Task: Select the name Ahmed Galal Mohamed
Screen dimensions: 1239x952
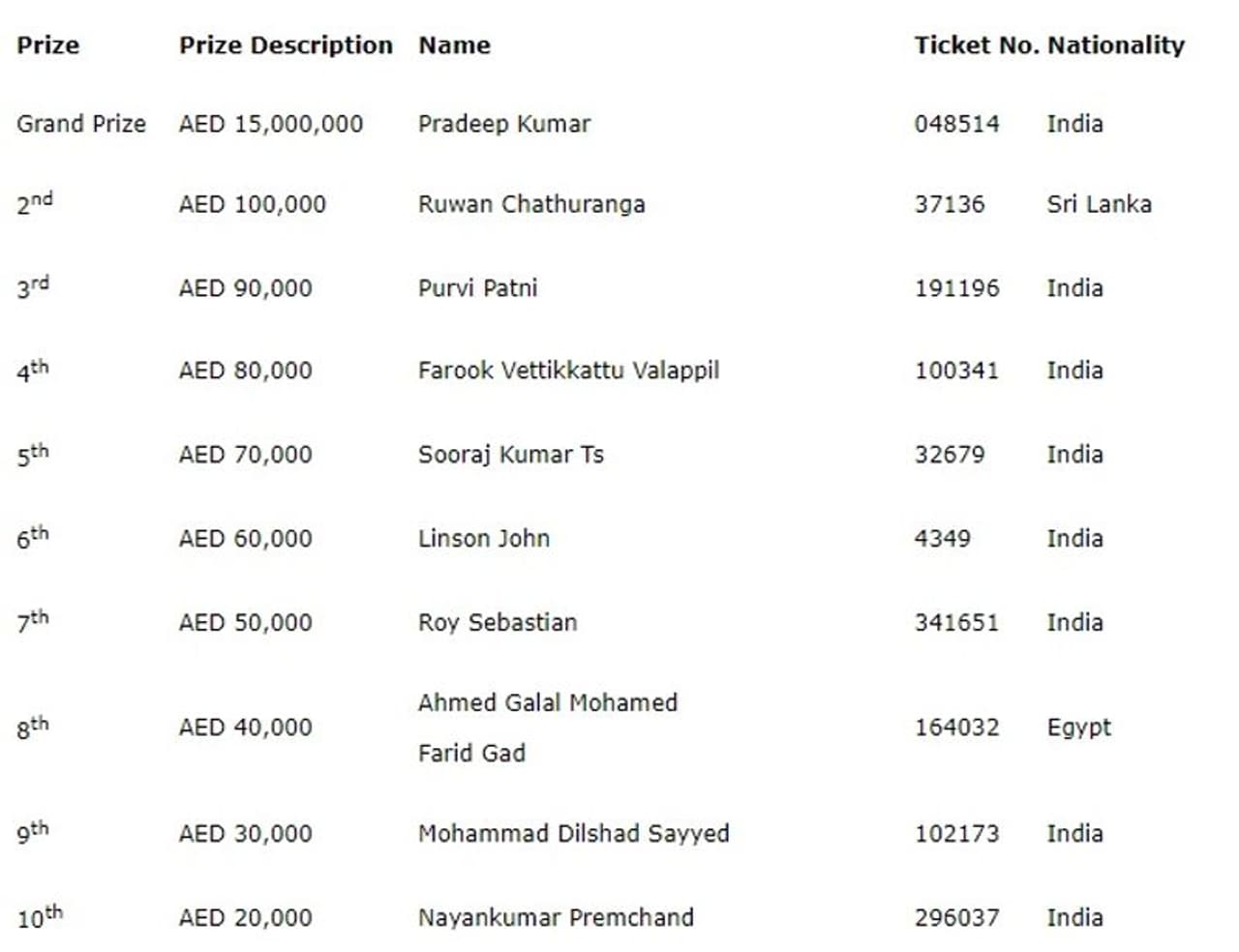Action: click(548, 703)
